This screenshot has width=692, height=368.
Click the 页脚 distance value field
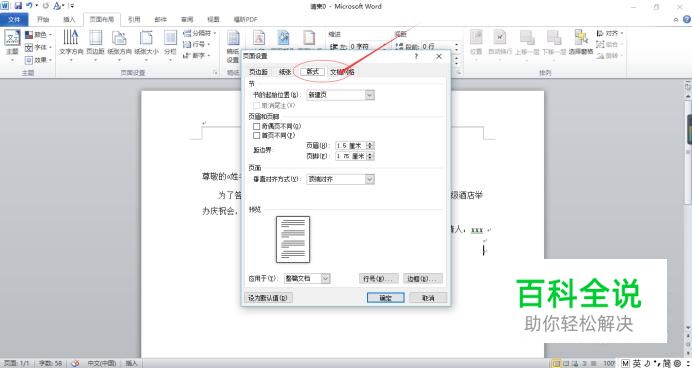click(351, 156)
